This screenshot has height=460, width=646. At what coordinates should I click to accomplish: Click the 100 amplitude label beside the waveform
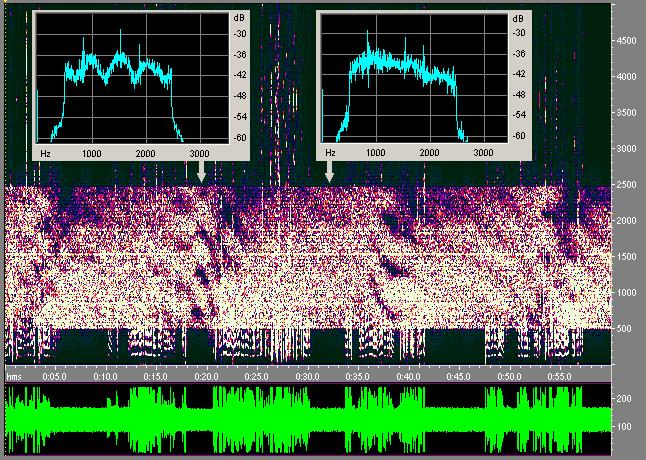click(625, 427)
